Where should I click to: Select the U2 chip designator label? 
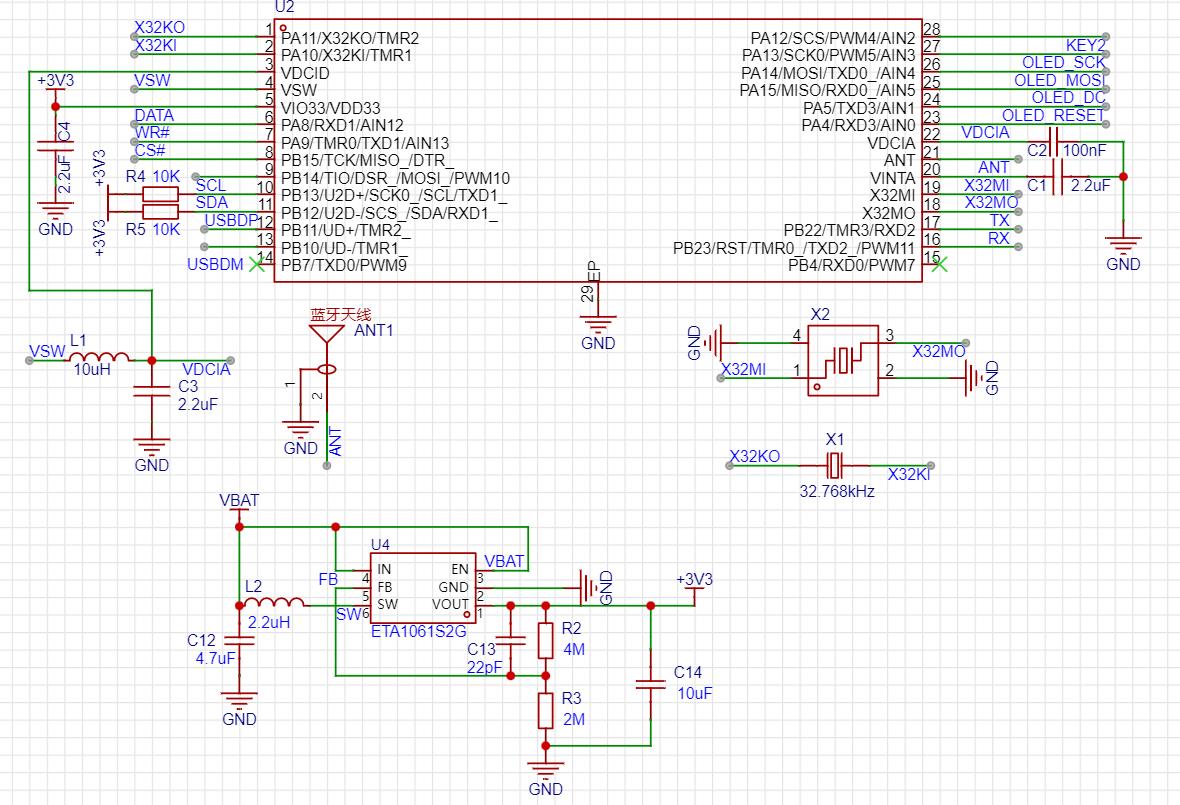pyautogui.click(x=284, y=6)
